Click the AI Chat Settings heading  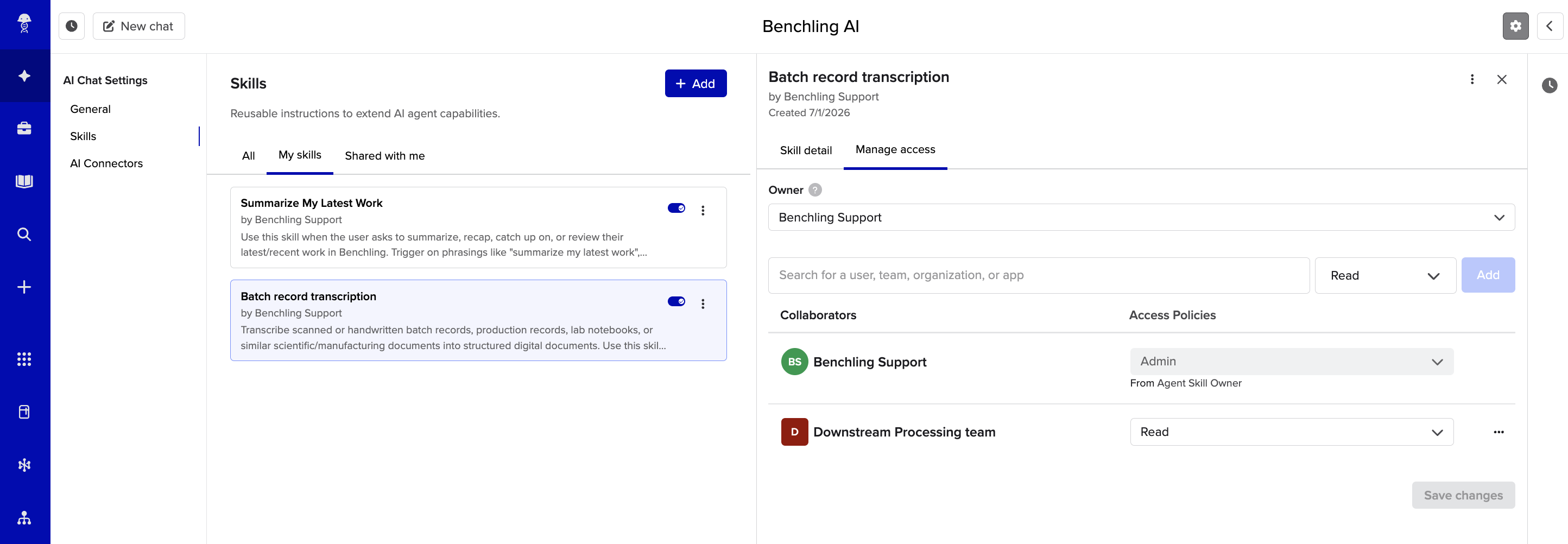pos(105,80)
